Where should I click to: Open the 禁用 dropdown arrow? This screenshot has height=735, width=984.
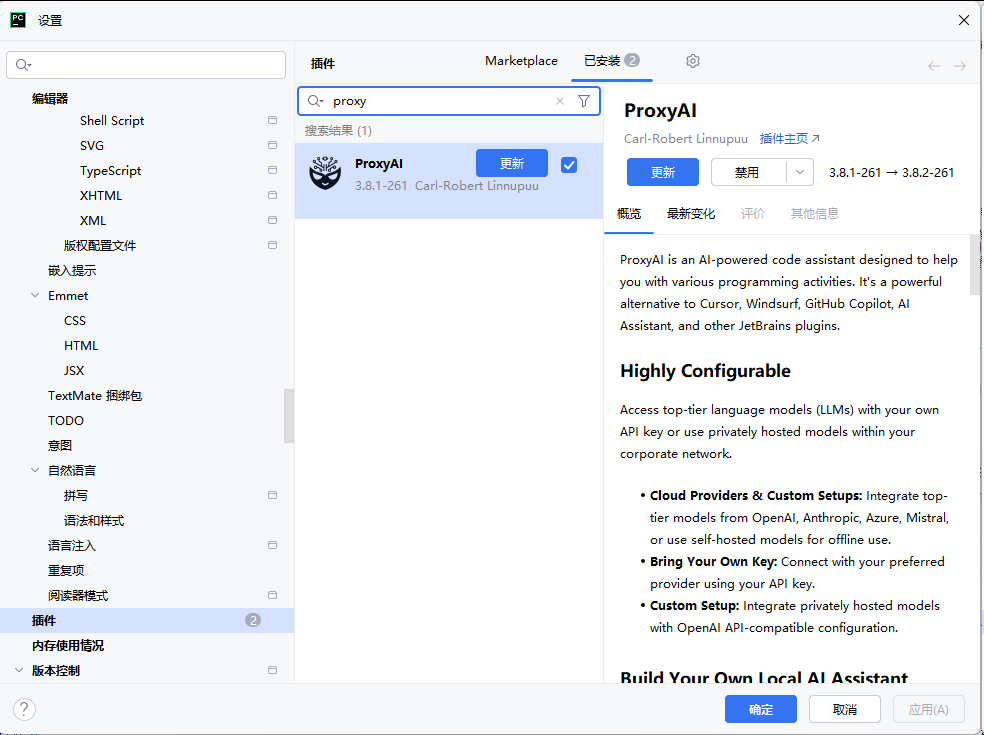tap(800, 172)
